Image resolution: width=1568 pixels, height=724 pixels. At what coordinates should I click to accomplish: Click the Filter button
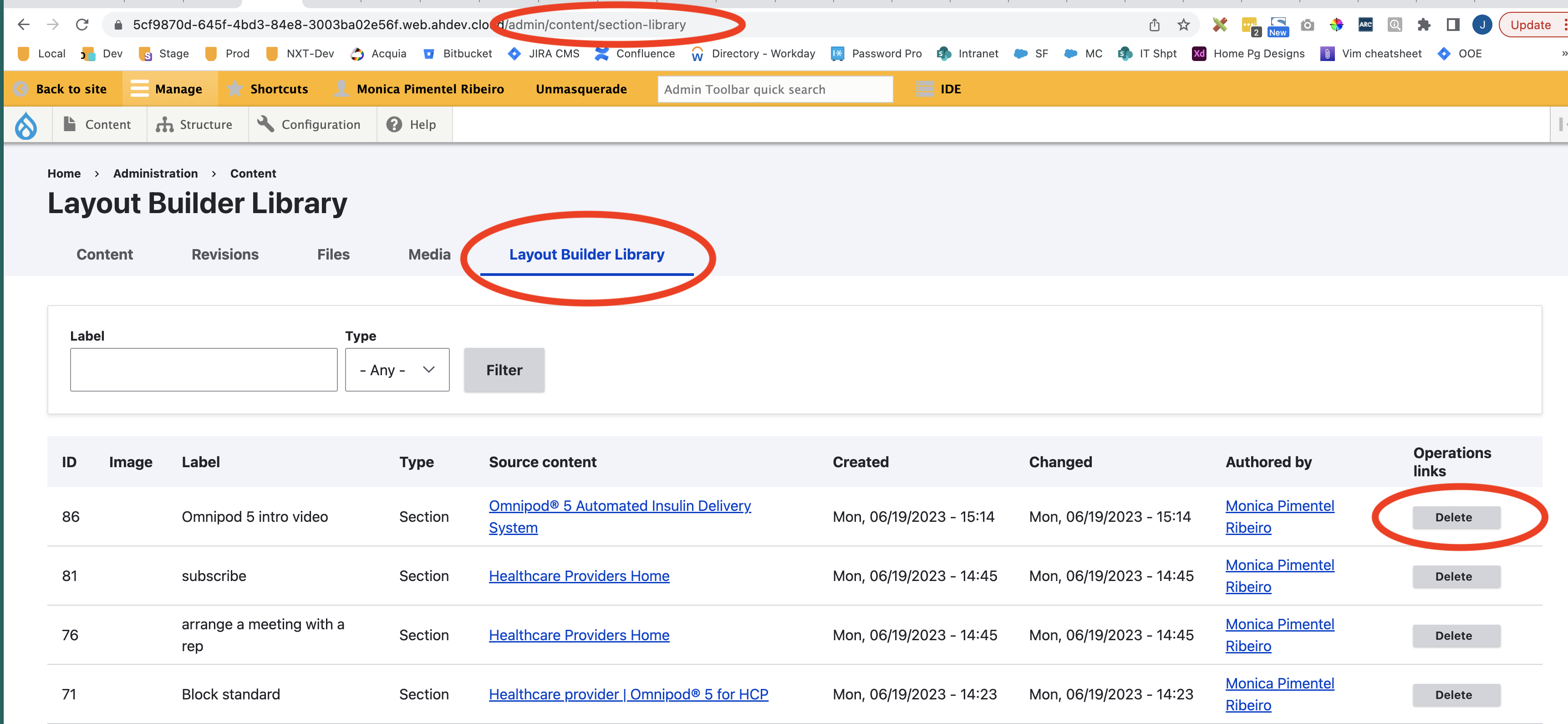(x=504, y=370)
